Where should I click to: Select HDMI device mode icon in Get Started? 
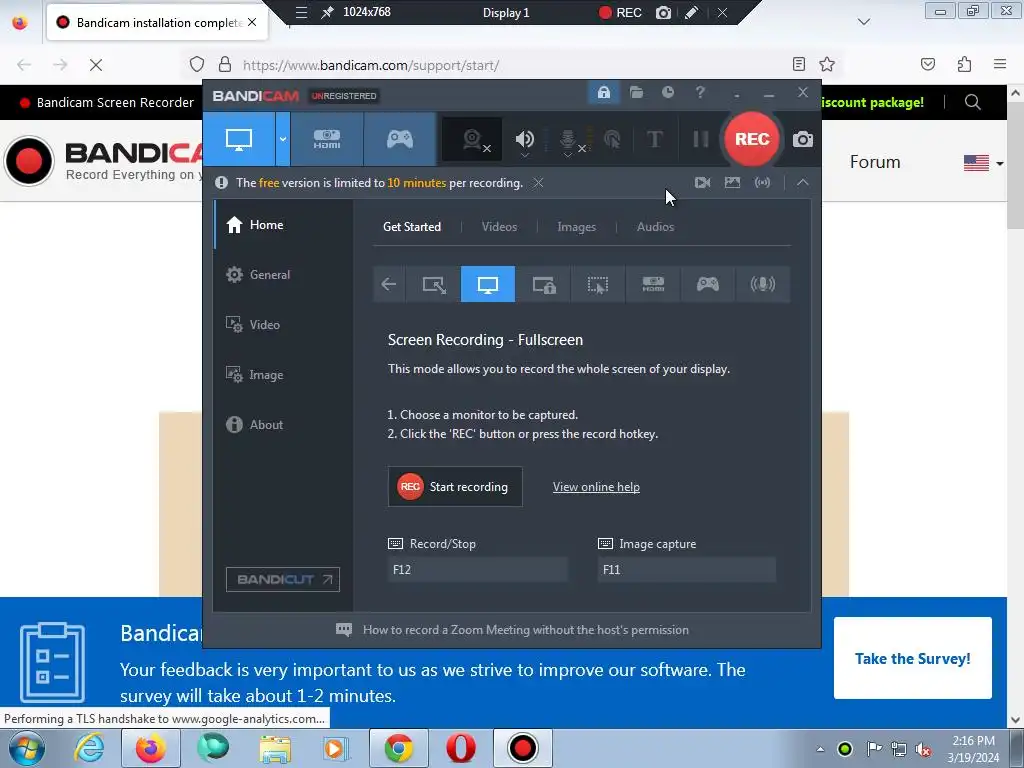(653, 284)
